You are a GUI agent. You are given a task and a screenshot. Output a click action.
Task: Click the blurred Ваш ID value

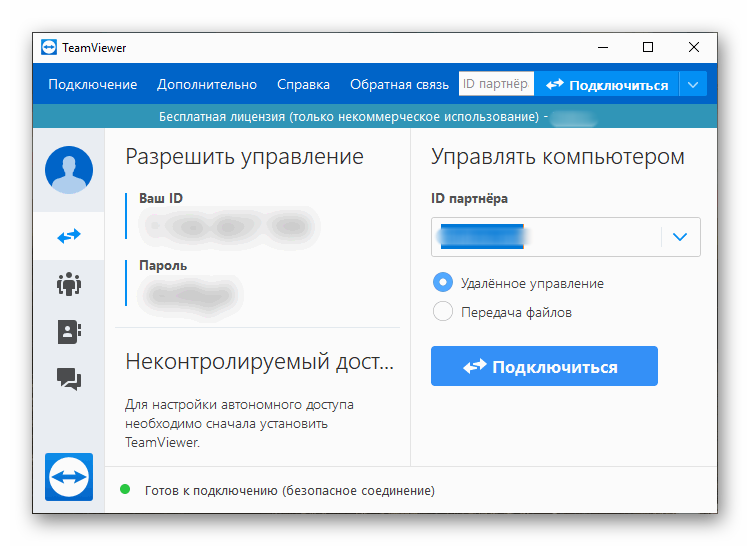[230, 226]
